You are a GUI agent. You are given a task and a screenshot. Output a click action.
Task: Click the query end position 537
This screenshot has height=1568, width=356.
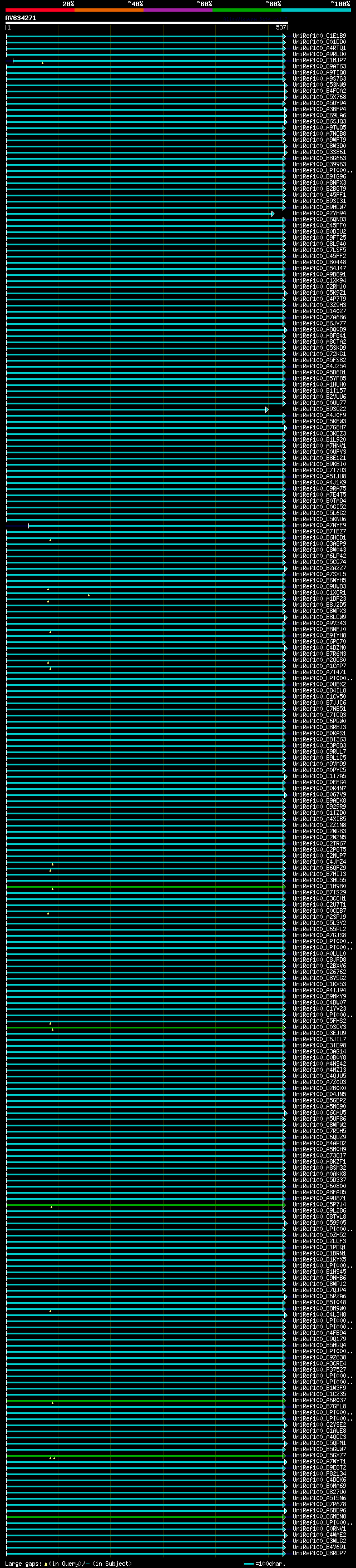280,27
